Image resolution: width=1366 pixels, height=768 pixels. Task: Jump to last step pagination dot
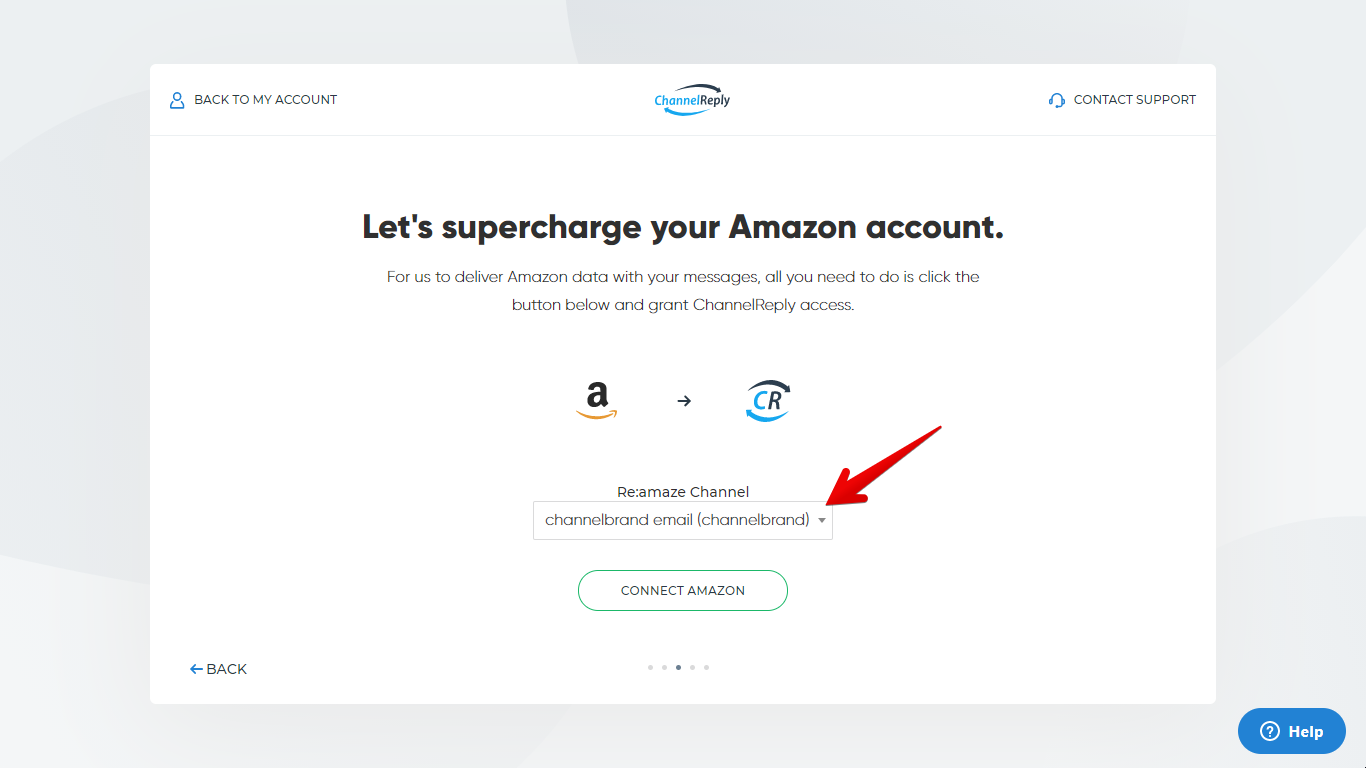(706, 667)
